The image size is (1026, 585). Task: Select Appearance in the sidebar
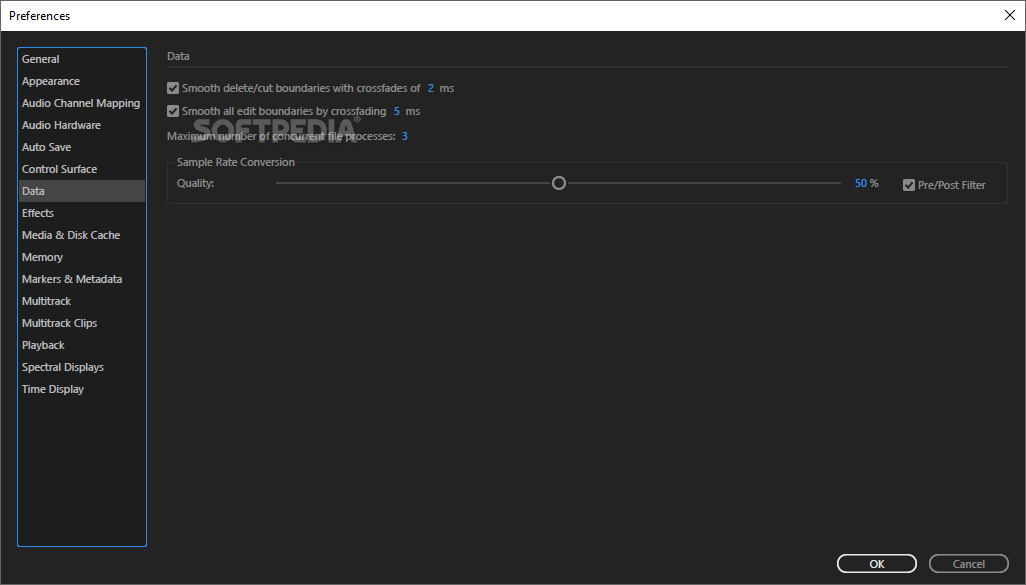pos(82,81)
